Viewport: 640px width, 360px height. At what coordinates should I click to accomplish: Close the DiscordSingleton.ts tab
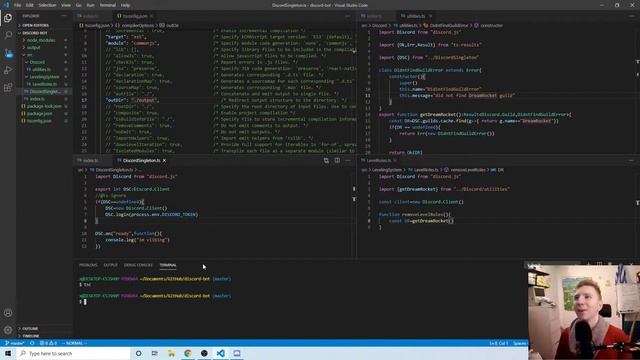[164, 160]
